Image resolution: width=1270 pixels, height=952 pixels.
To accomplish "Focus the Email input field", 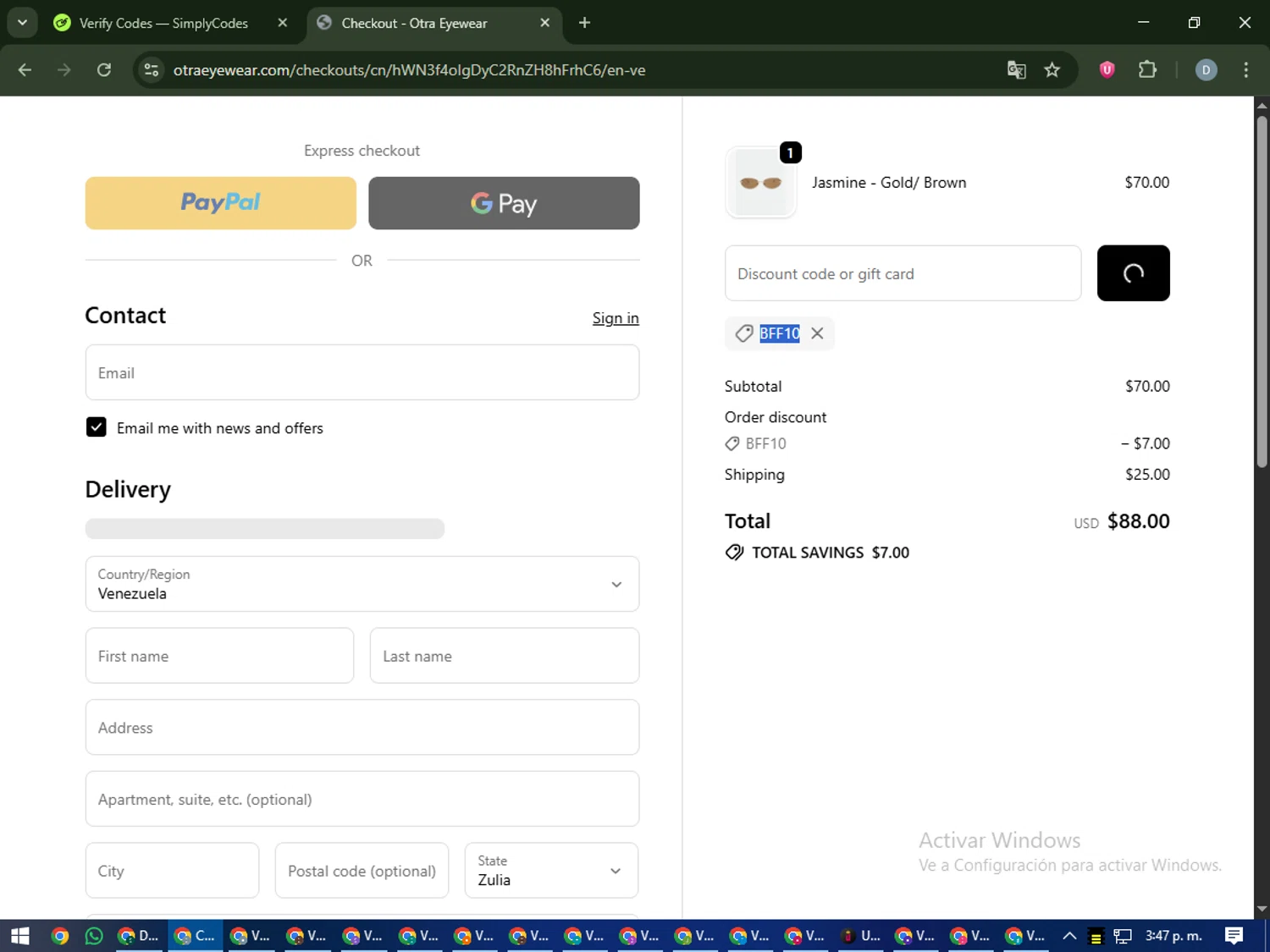I will click(362, 372).
